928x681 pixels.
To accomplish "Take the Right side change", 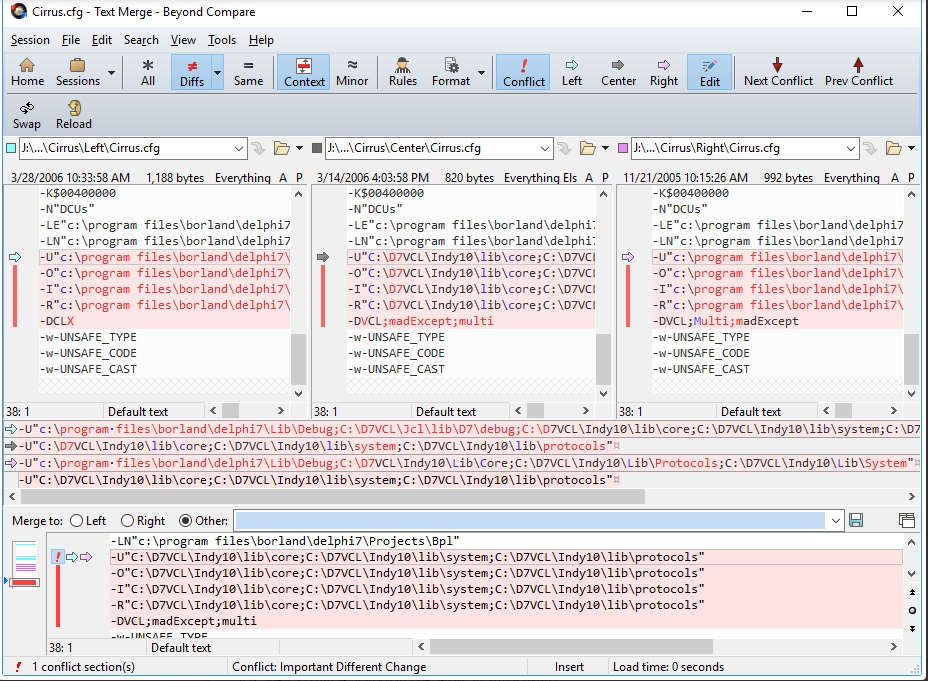I will click(x=664, y=72).
